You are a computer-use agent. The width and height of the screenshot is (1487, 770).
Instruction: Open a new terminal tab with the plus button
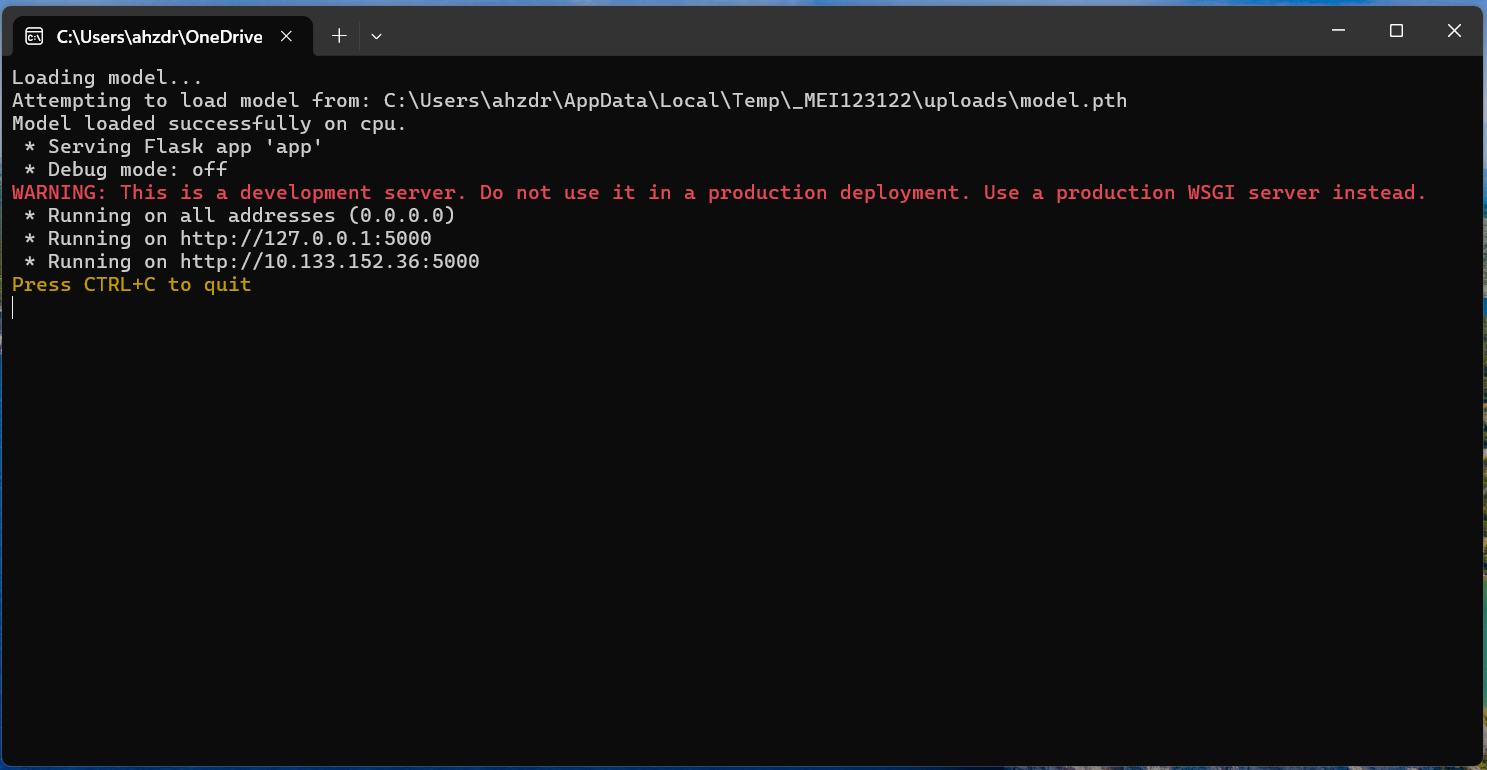[x=338, y=35]
